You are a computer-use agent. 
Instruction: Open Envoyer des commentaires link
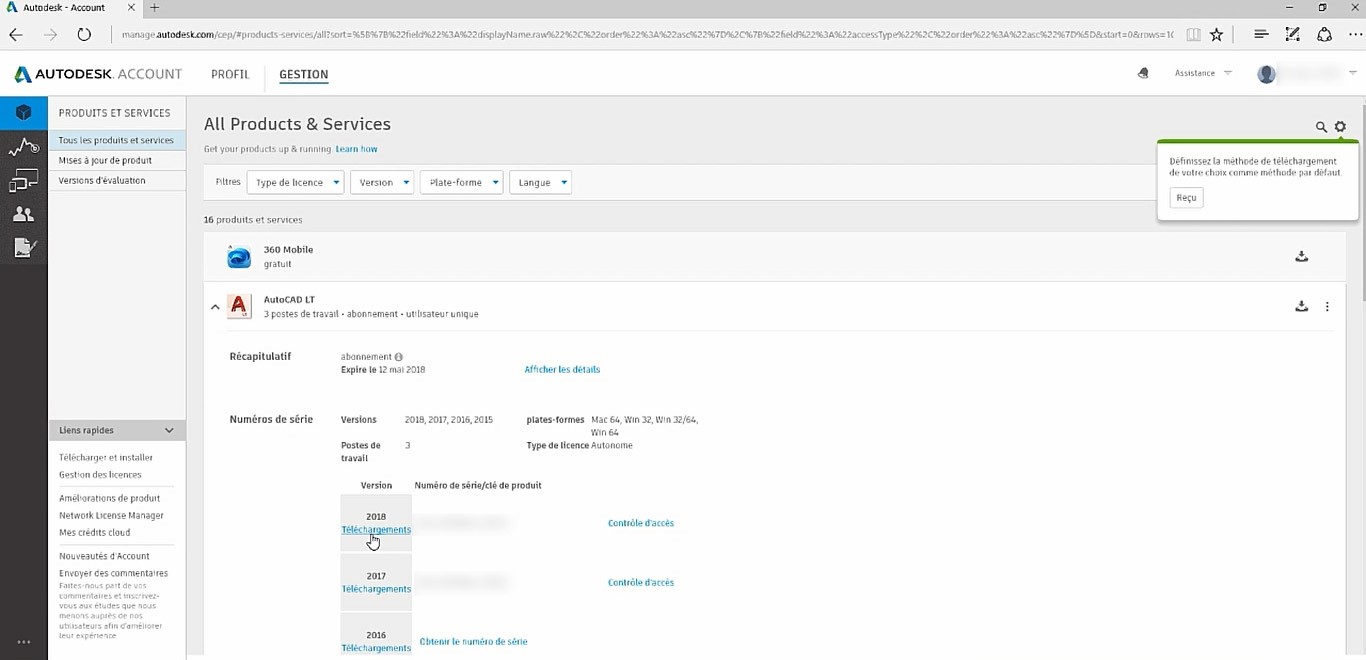tap(113, 573)
